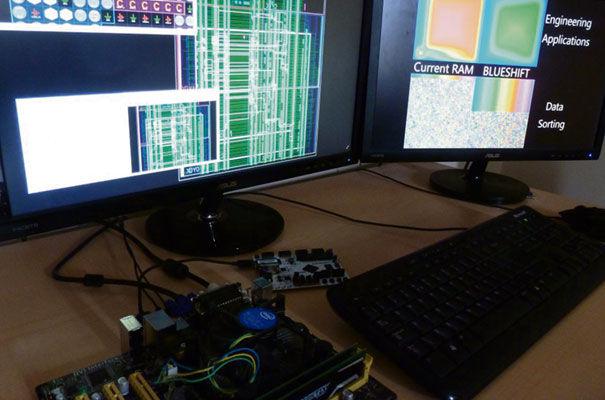The height and width of the screenshot is (400, 605).
Task: Select the rainbow gradient sorted image under BLUESHIFT
Action: click(503, 95)
